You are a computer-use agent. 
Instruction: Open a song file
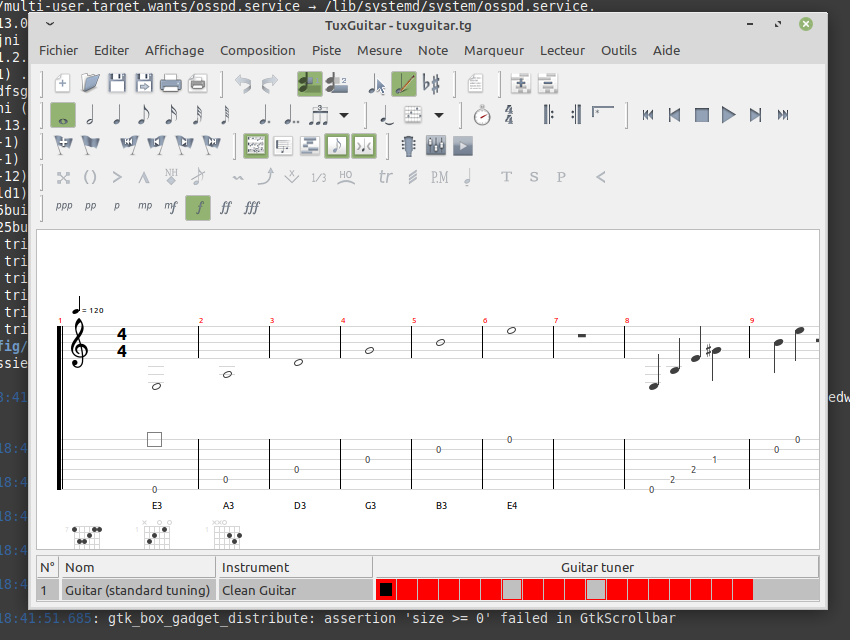90,83
